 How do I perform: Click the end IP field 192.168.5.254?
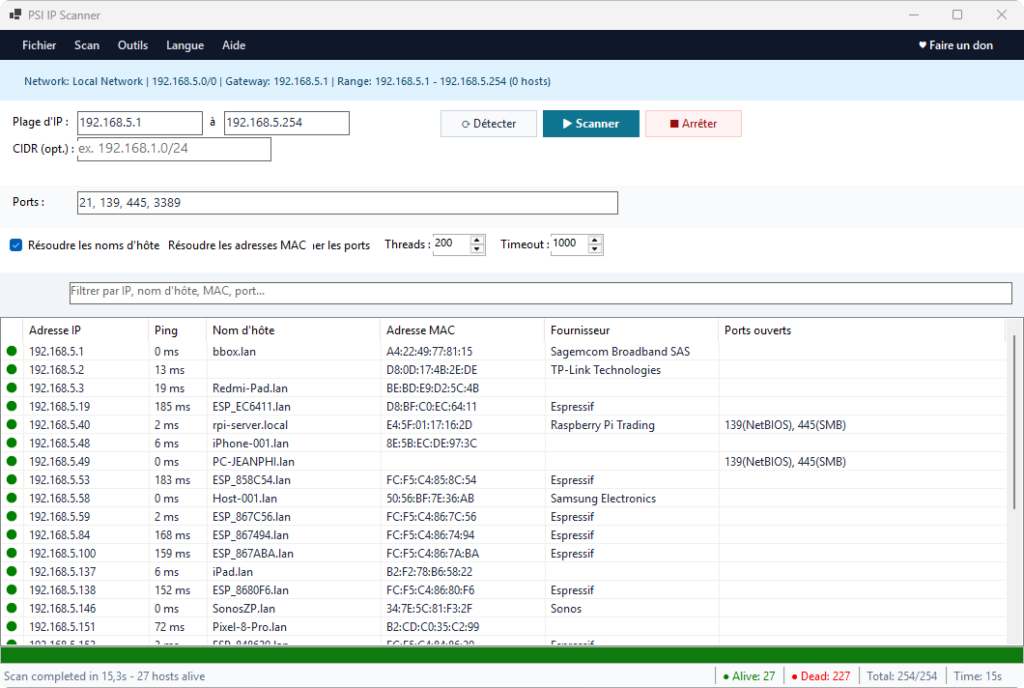click(287, 123)
